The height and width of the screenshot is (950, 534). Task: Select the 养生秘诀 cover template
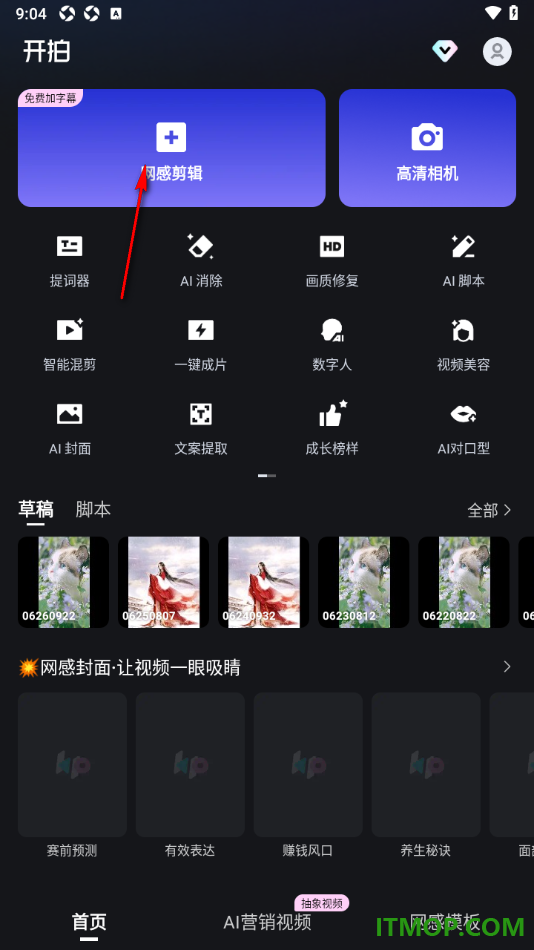426,776
